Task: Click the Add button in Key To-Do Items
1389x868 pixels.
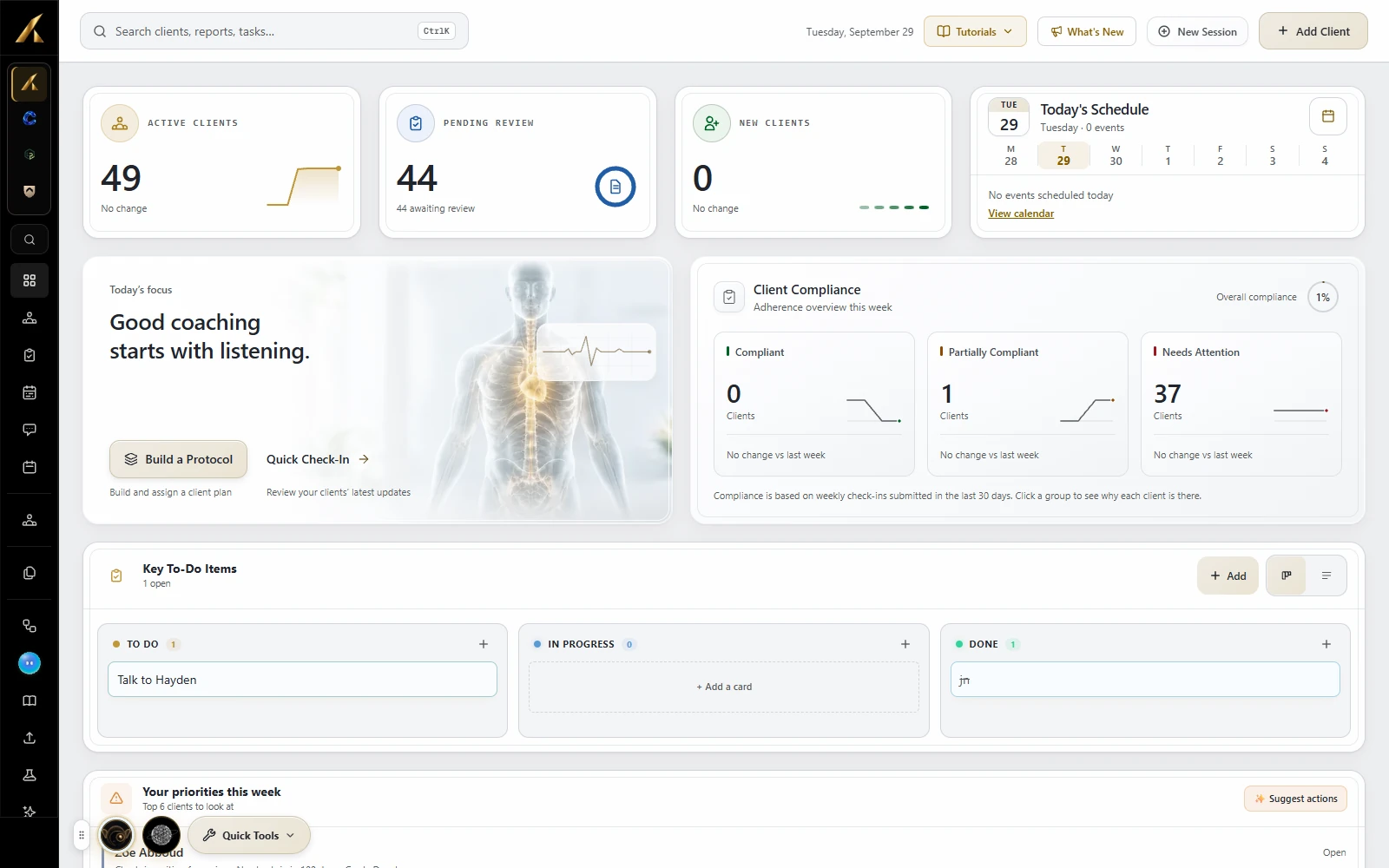Action: (x=1228, y=575)
